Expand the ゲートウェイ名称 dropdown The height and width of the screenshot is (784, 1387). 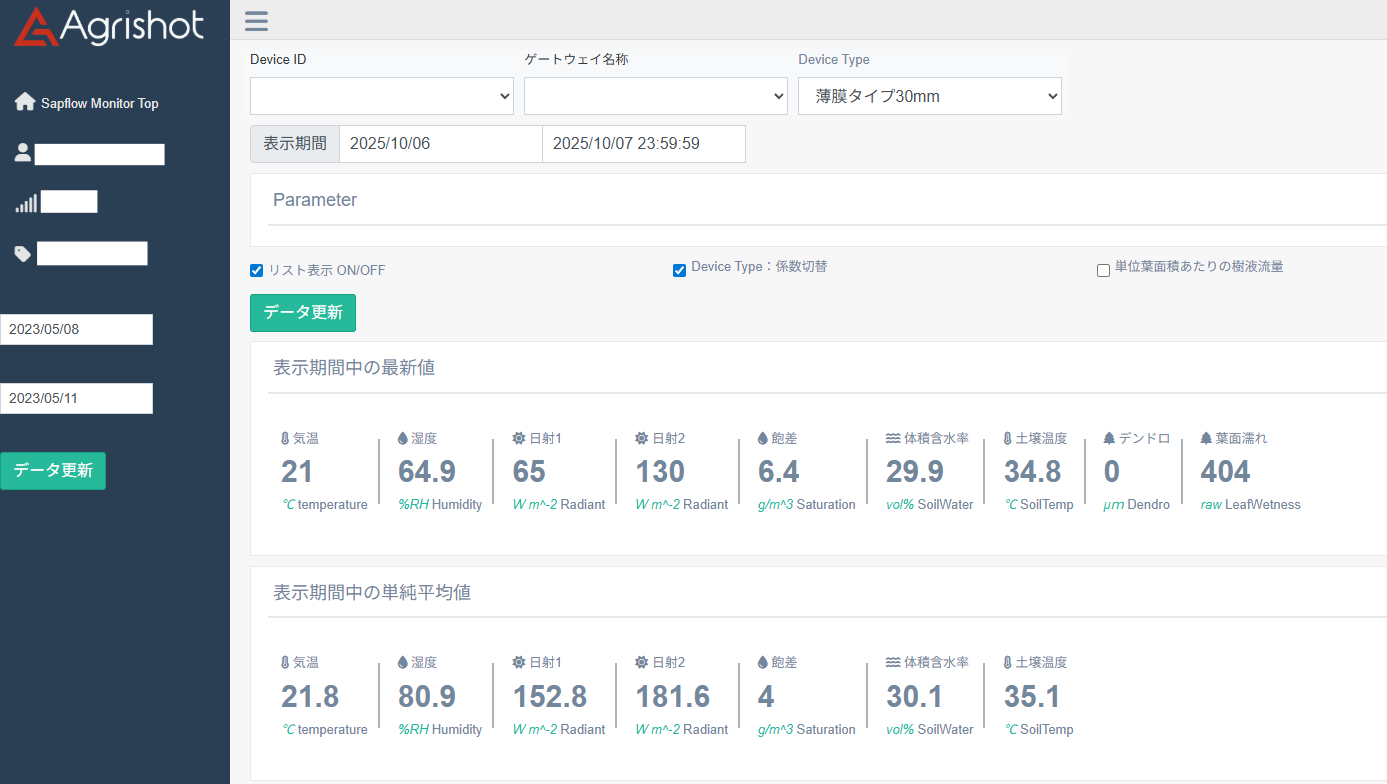coord(656,96)
